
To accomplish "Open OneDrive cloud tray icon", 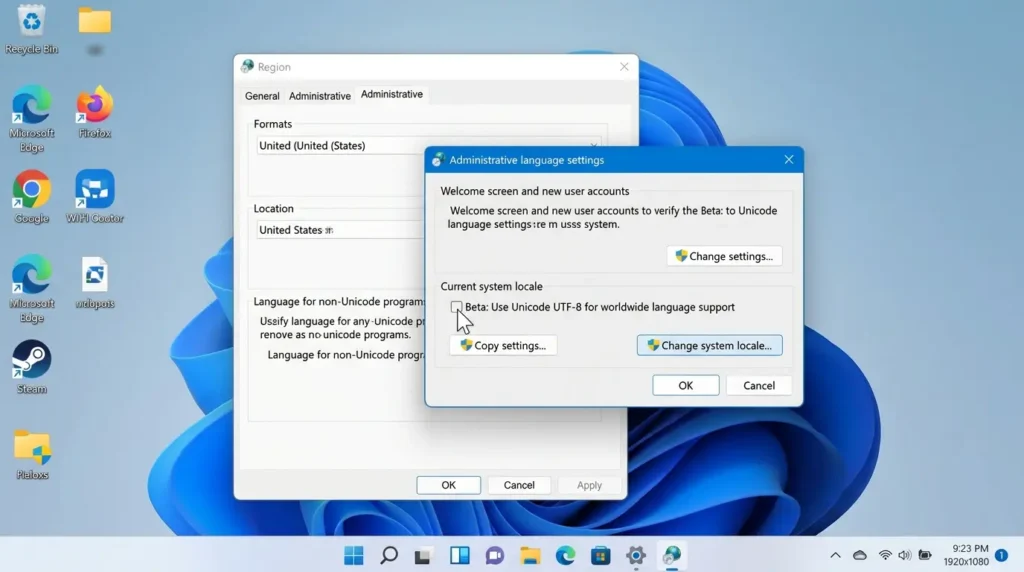I will 860,555.
